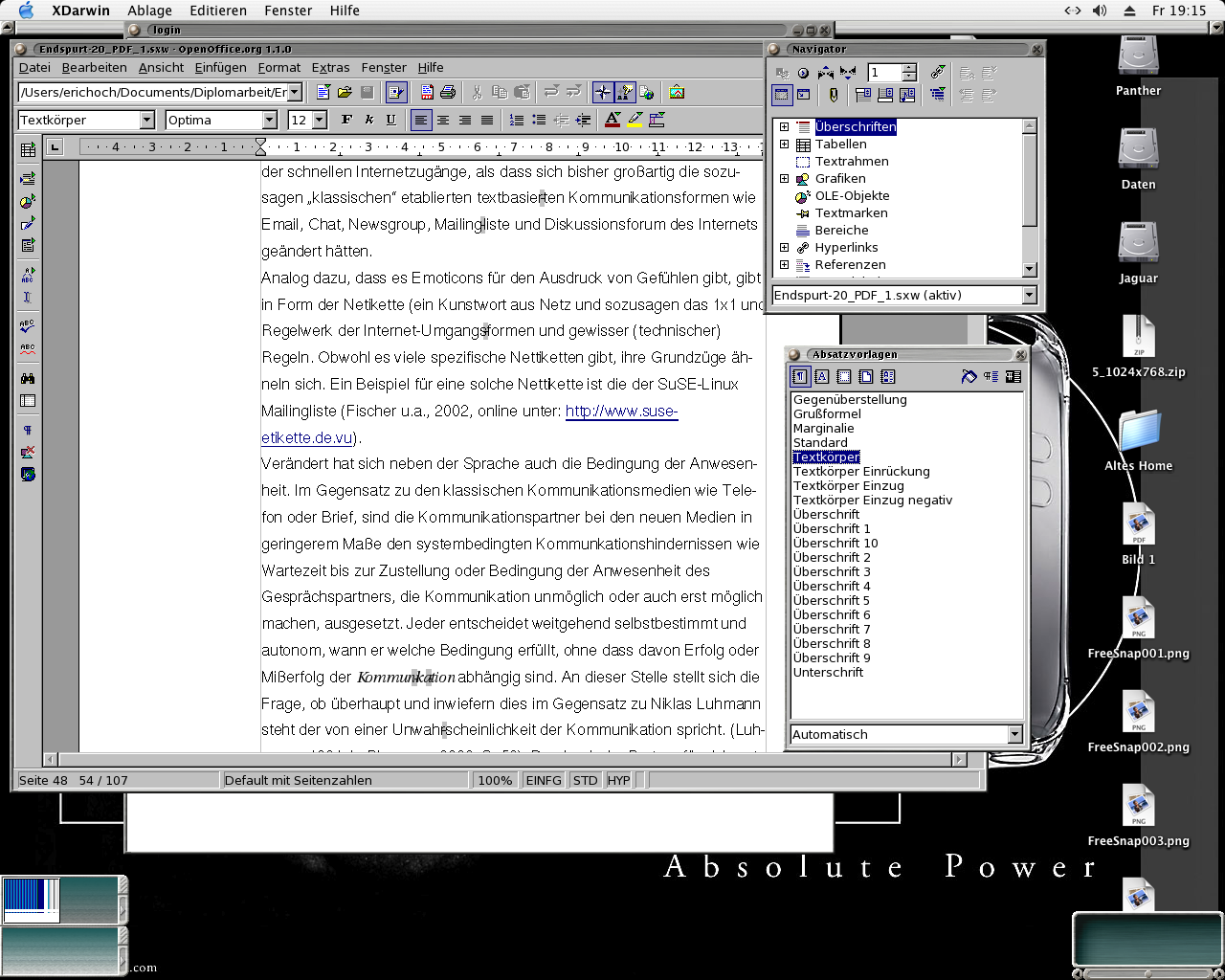Toggle bold formatting button
The image size is (1225, 980).
click(x=346, y=121)
